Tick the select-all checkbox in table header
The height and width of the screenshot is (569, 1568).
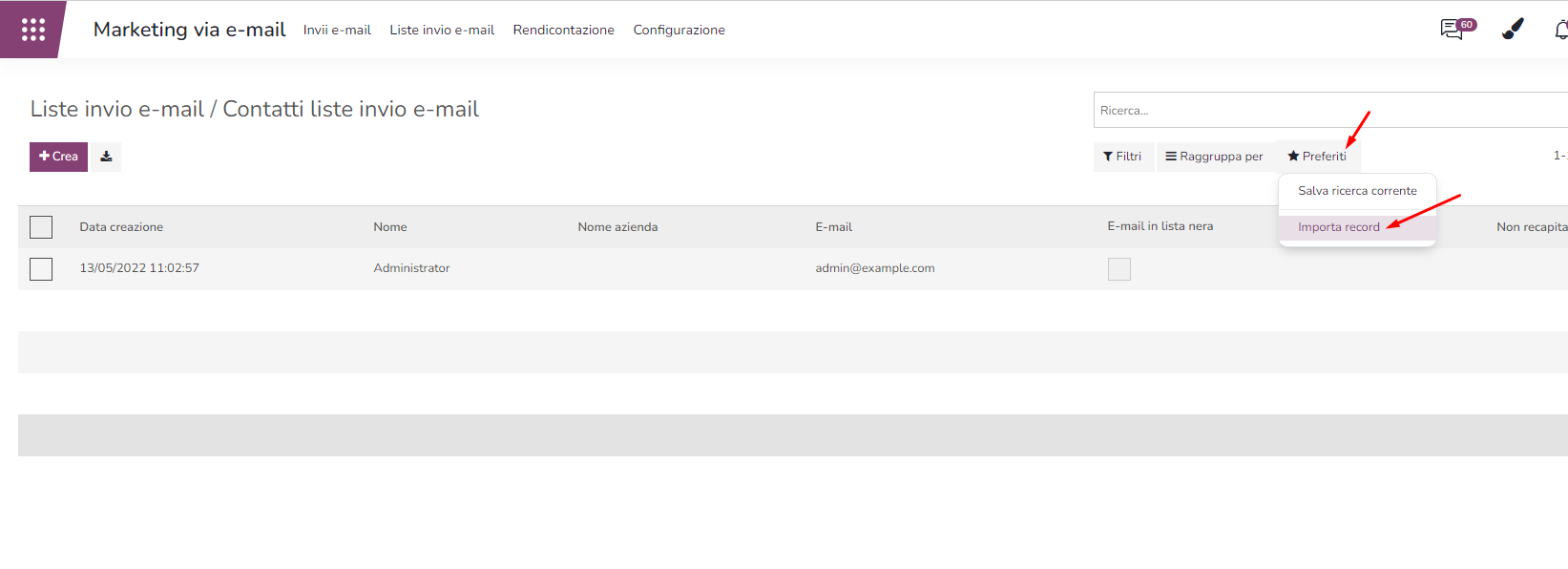pyautogui.click(x=41, y=227)
